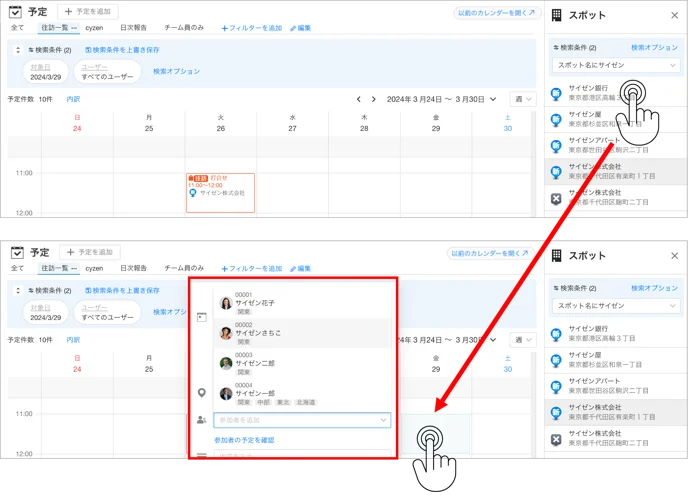Select 00002 サイゼンさちこ name in list
This screenshot has width=688, height=496.
258,333
